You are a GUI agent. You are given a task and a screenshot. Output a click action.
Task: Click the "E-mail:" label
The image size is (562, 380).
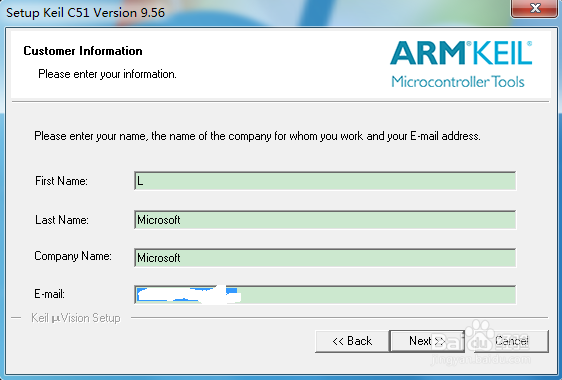(49, 294)
